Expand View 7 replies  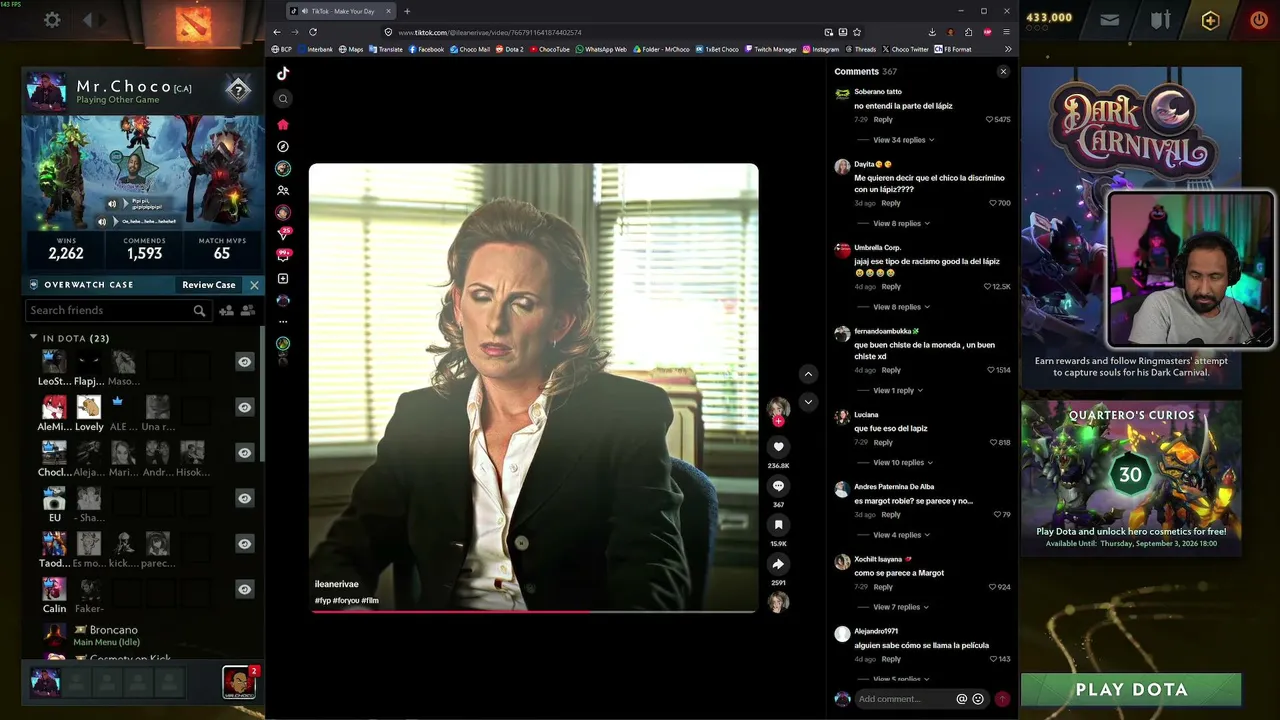[900, 607]
